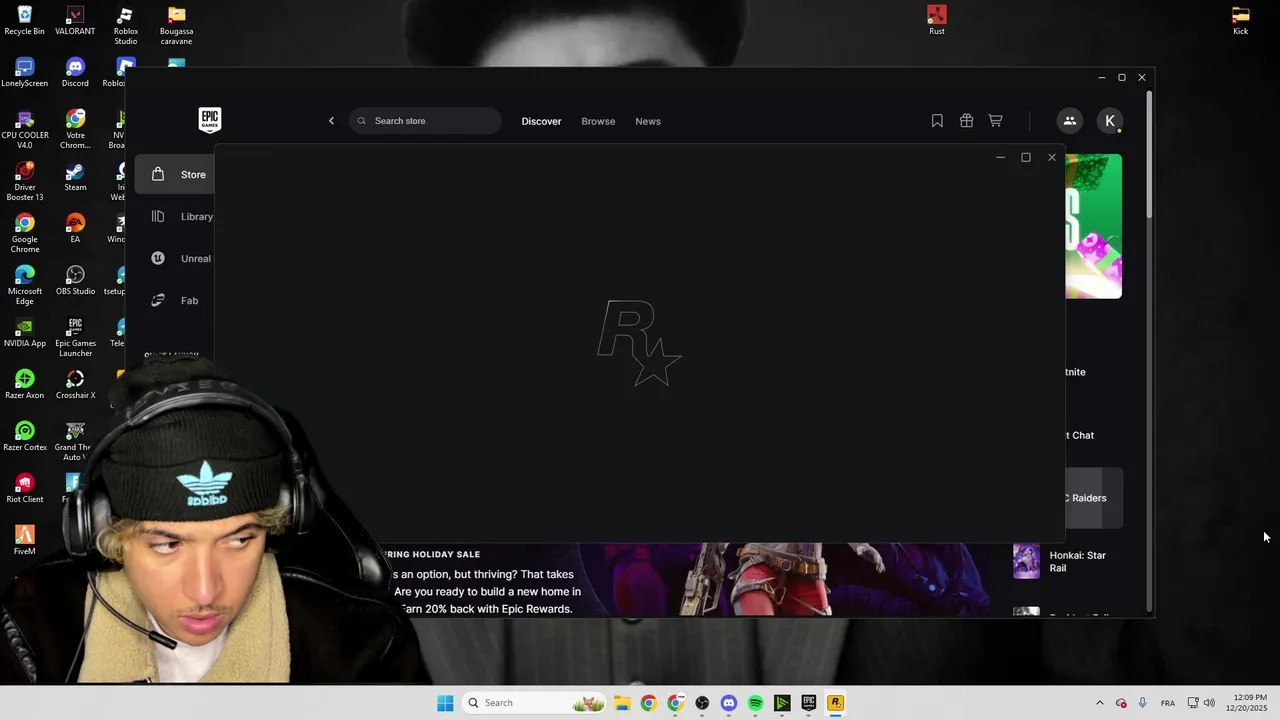Click the Search store field
The image size is (1280, 720).
point(425,121)
